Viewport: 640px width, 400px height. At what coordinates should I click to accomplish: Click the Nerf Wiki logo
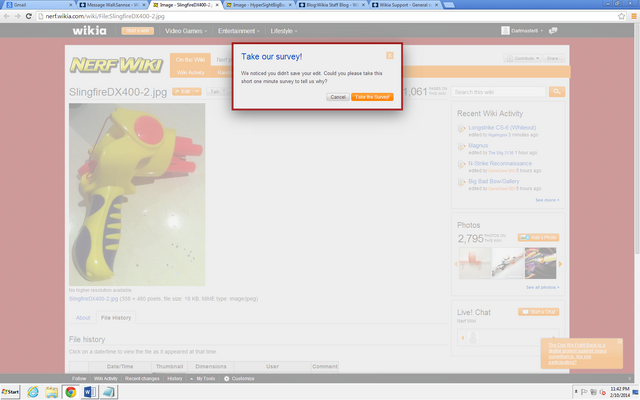[x=116, y=65]
